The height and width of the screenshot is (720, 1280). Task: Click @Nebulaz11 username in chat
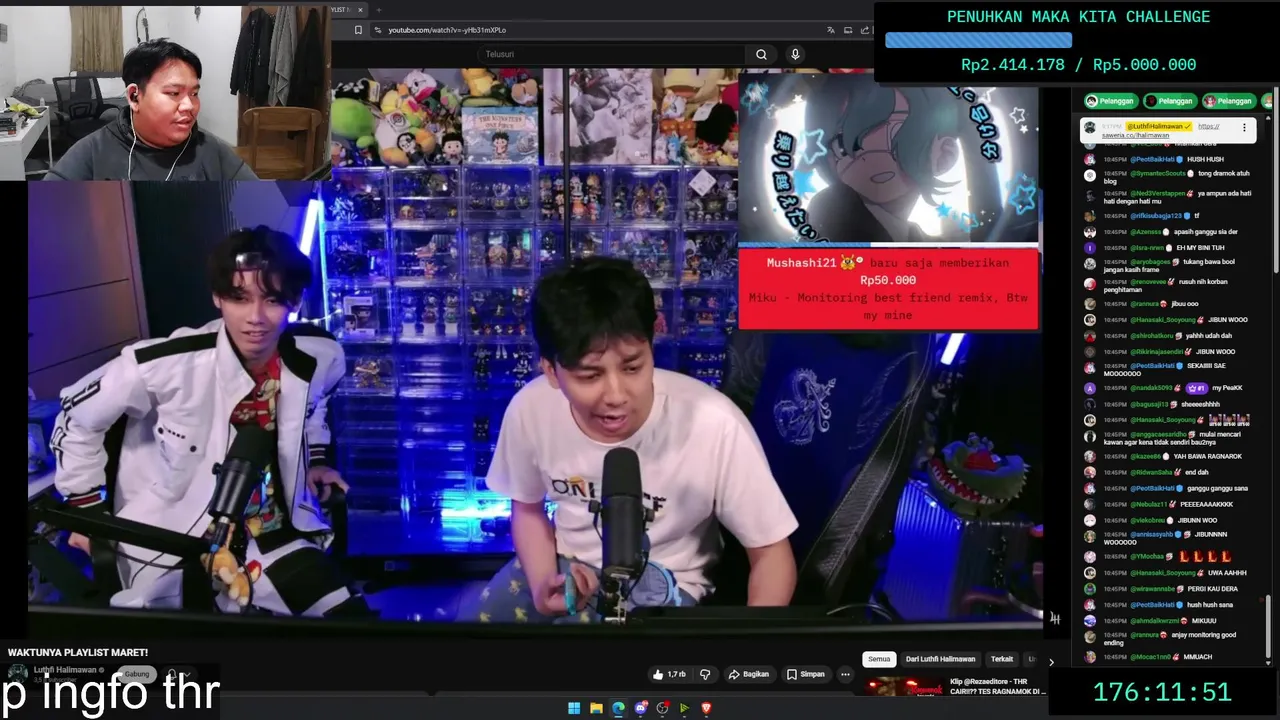point(1149,504)
